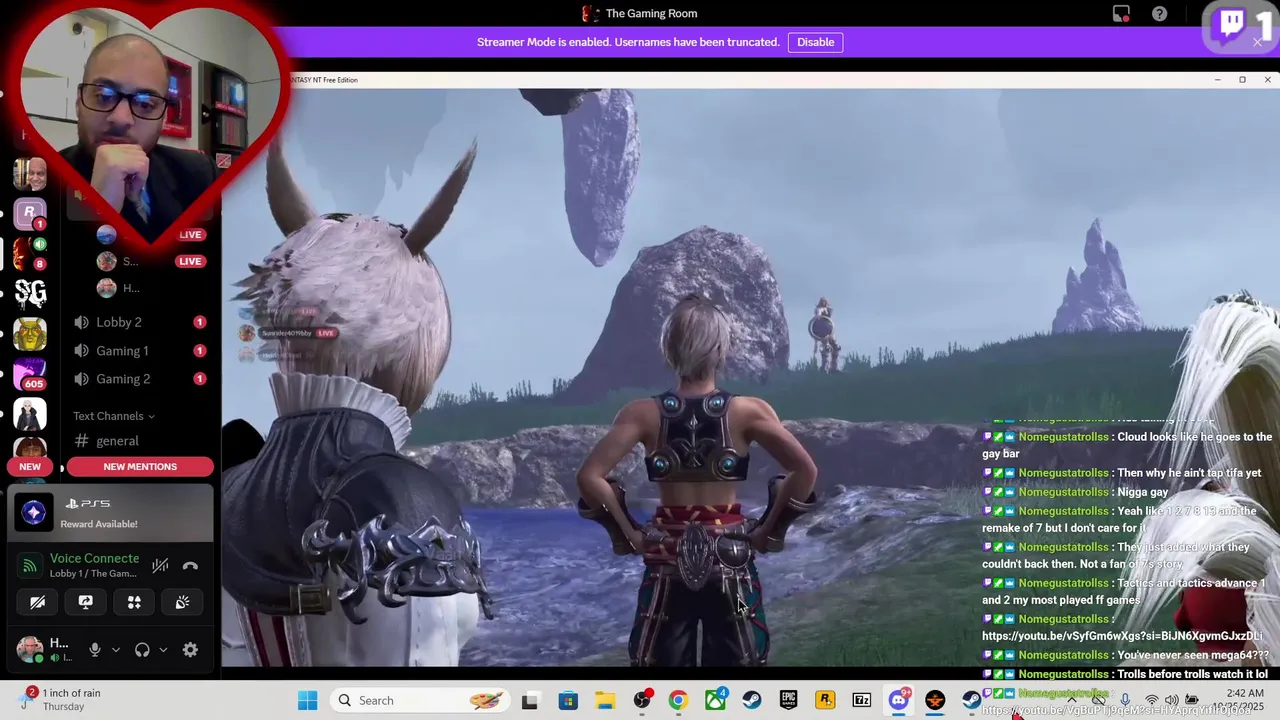Image resolution: width=1280 pixels, height=720 pixels.
Task: Click user 'S...' streaming LIVE
Action: pos(150,261)
